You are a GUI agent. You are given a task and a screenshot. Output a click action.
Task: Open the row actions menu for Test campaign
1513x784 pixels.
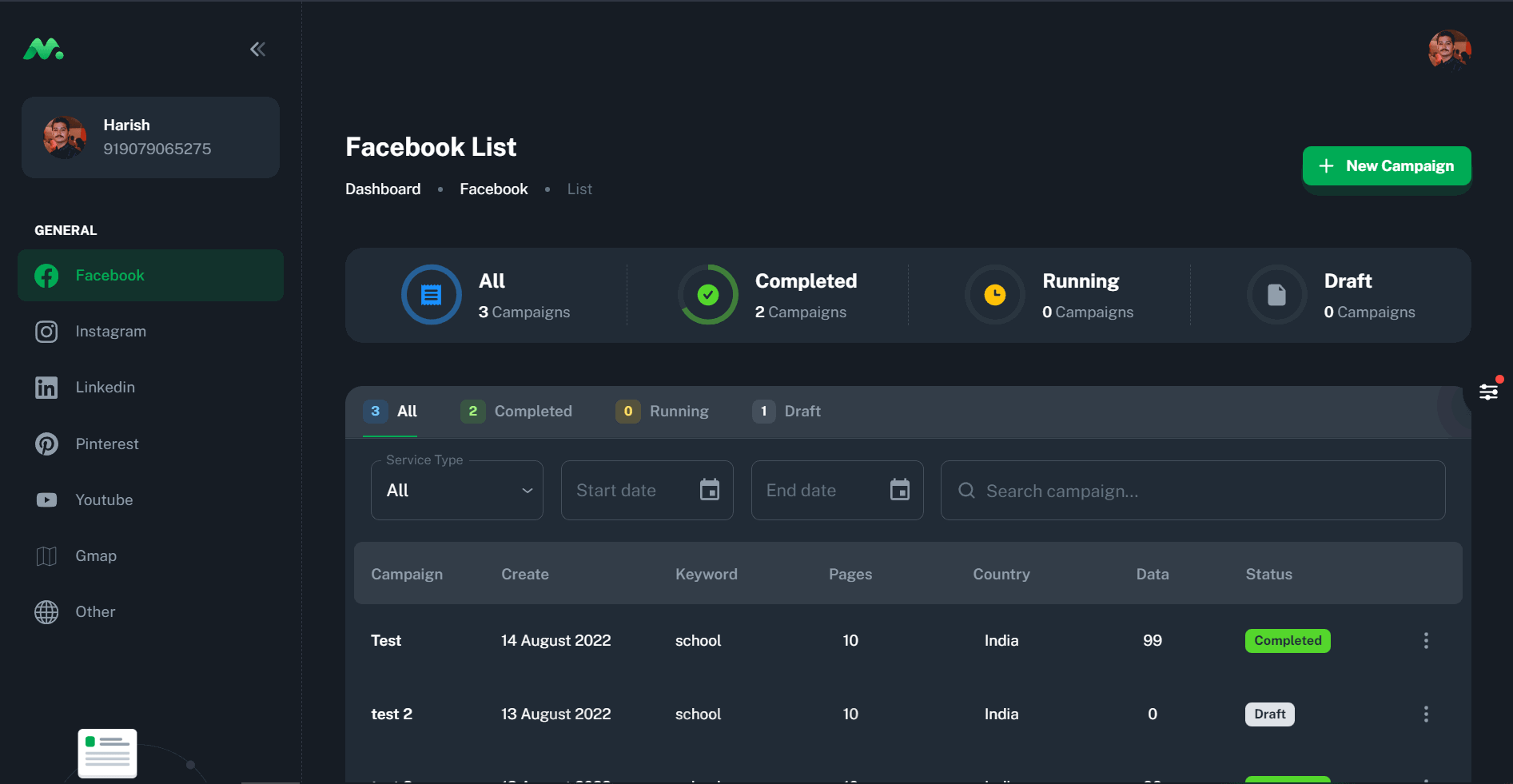pyautogui.click(x=1426, y=640)
